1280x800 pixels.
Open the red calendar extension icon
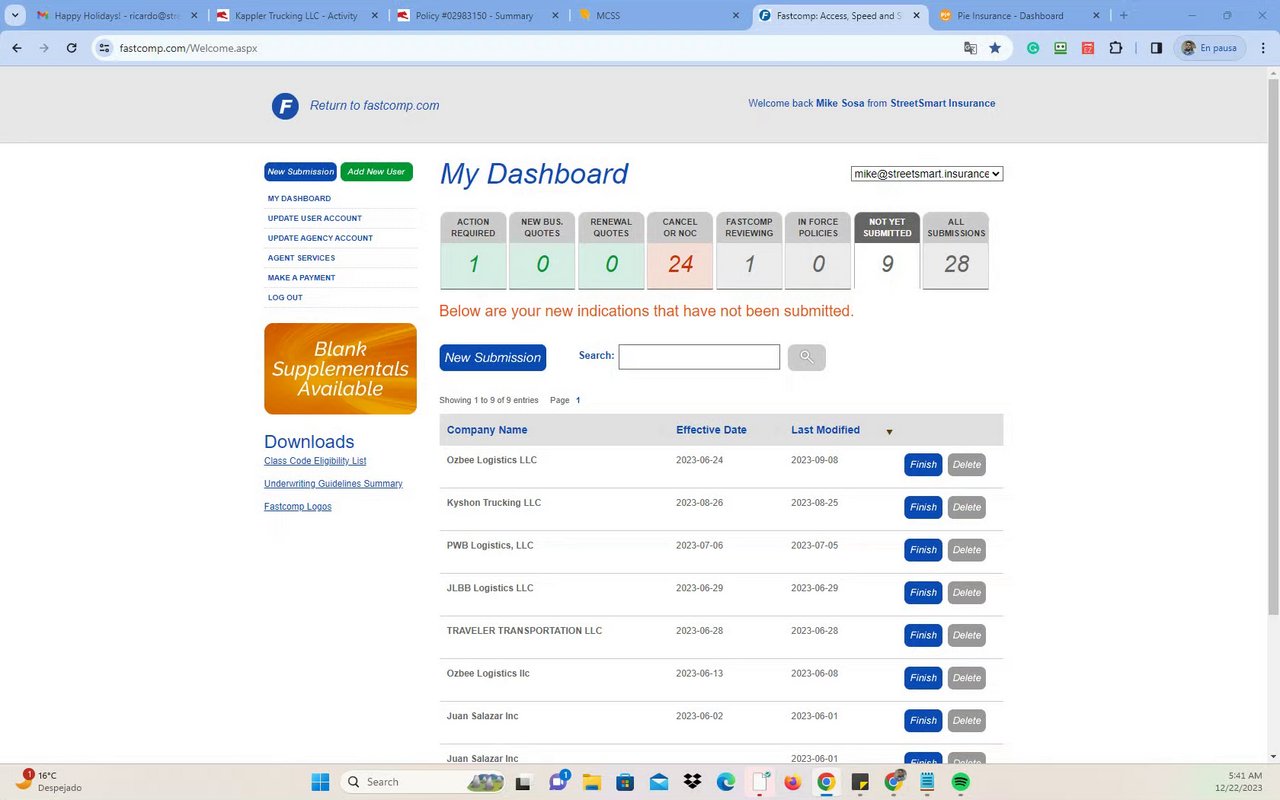[x=1088, y=48]
